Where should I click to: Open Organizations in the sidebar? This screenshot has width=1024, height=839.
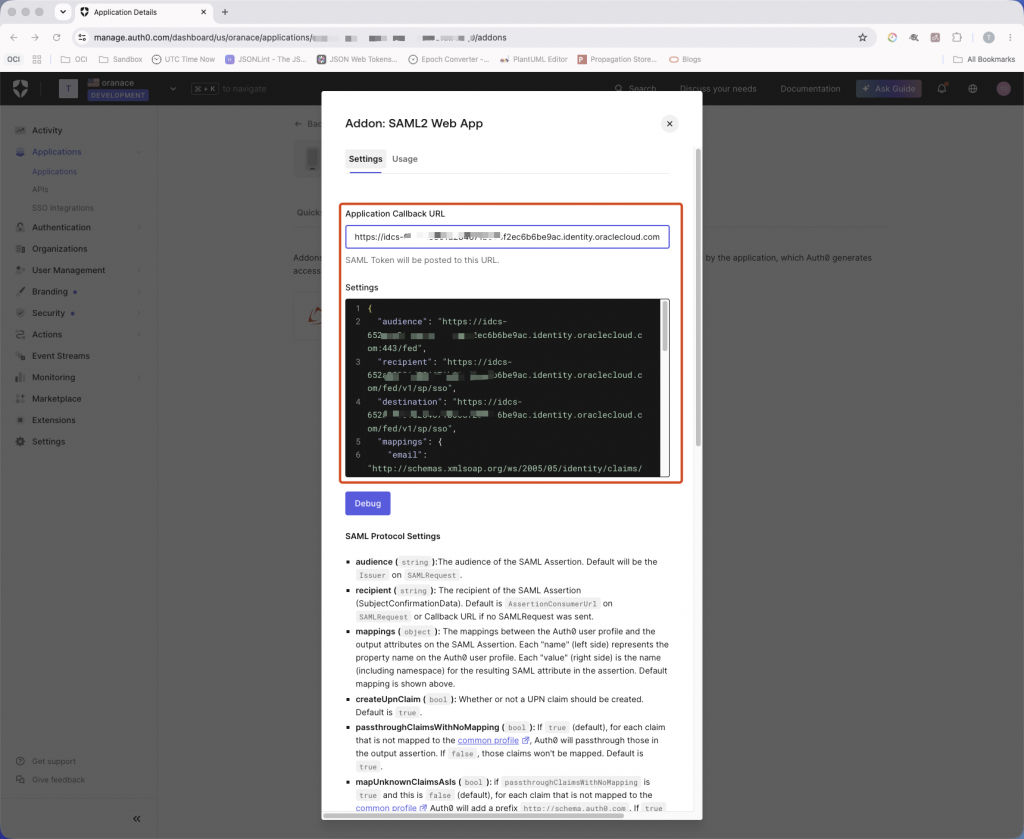pos(59,249)
